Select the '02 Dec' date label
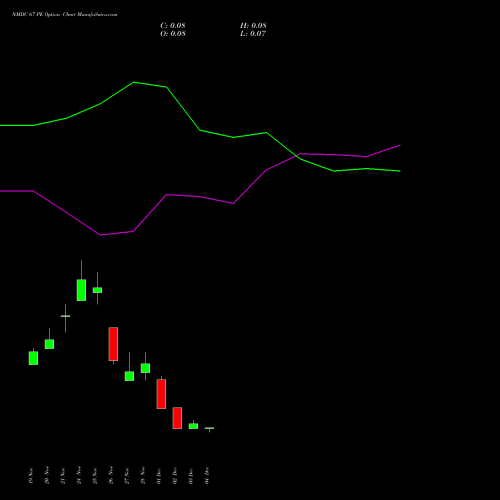Viewport: 500px width, 500px height. tap(175, 476)
